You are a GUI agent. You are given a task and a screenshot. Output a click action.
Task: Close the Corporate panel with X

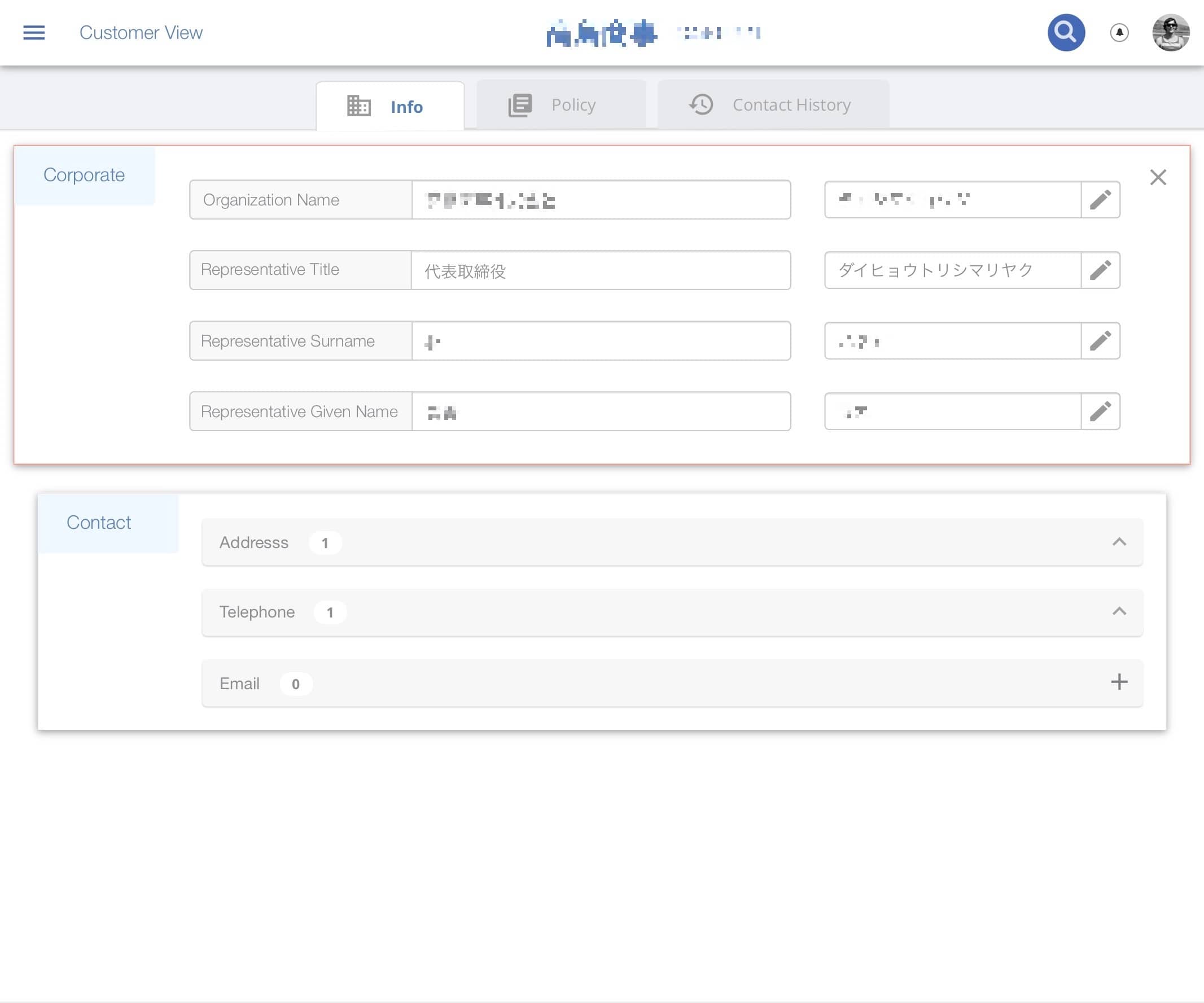pos(1158,177)
